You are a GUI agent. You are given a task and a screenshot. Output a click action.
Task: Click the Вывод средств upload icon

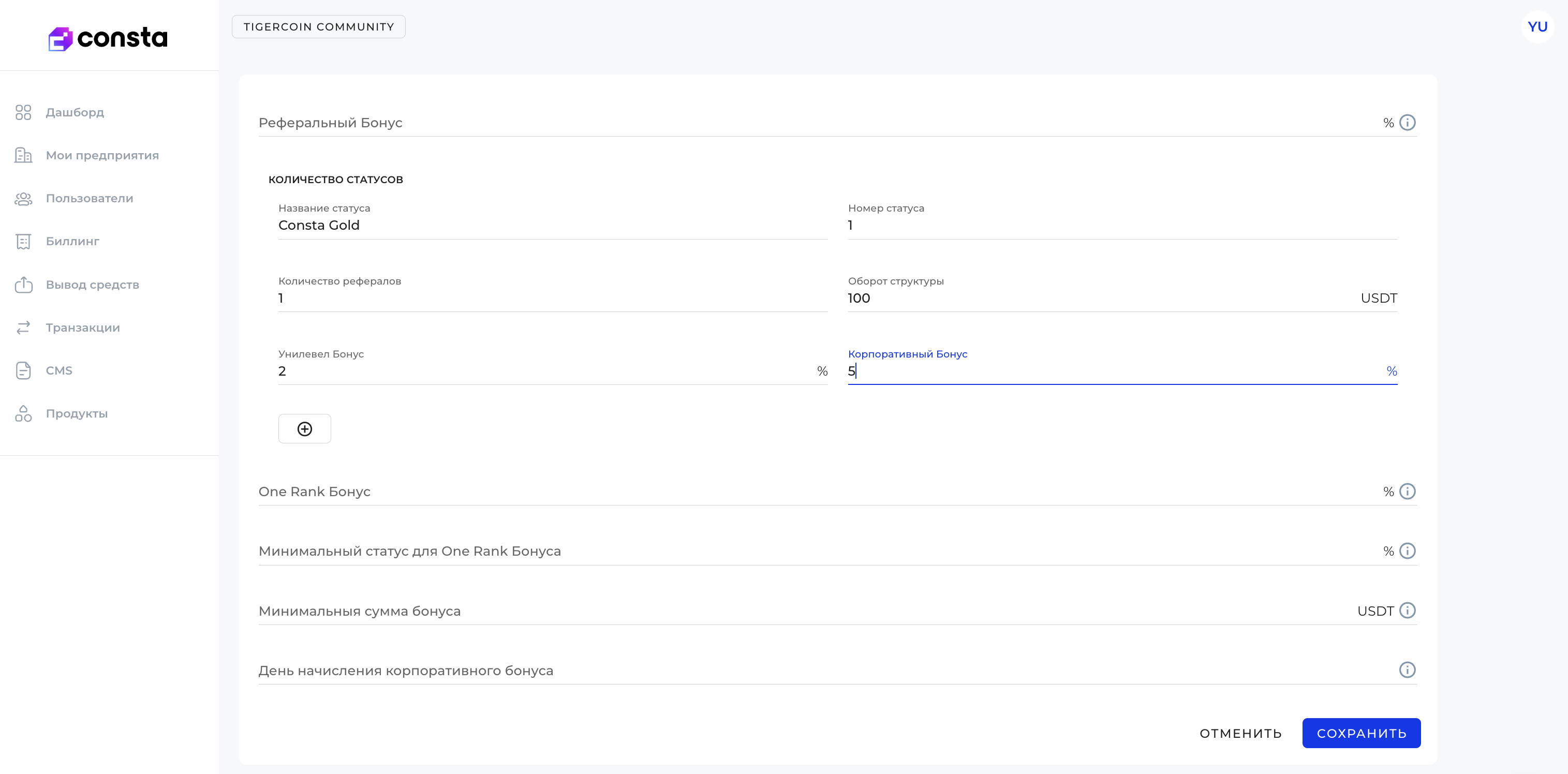[x=23, y=284]
